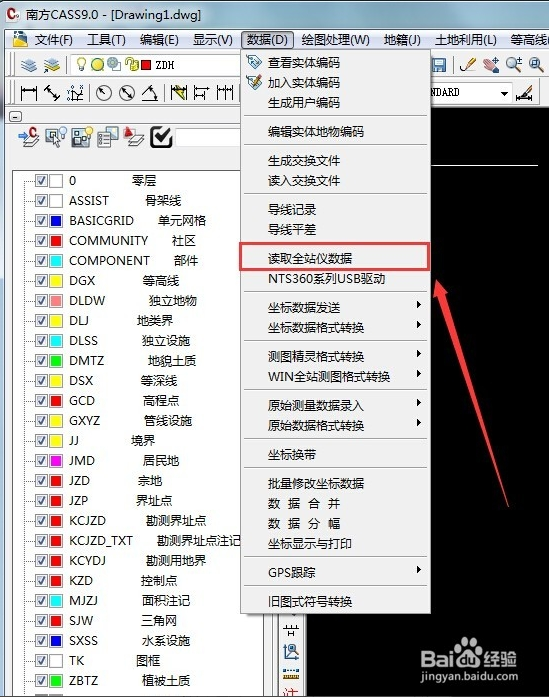Click the 查看实体编码 tag icon
Viewport: 549px width, 697px height.
pyautogui.click(x=254, y=62)
